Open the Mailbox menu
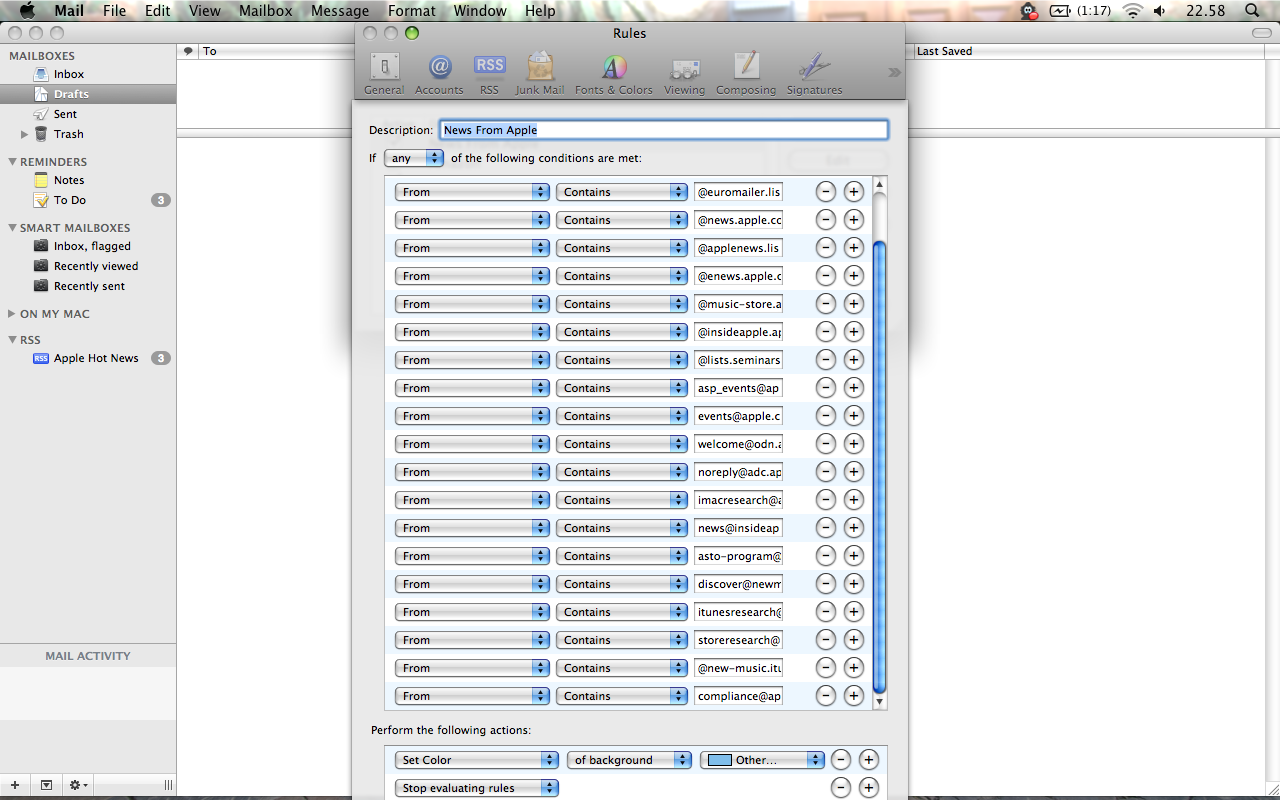 (265, 11)
